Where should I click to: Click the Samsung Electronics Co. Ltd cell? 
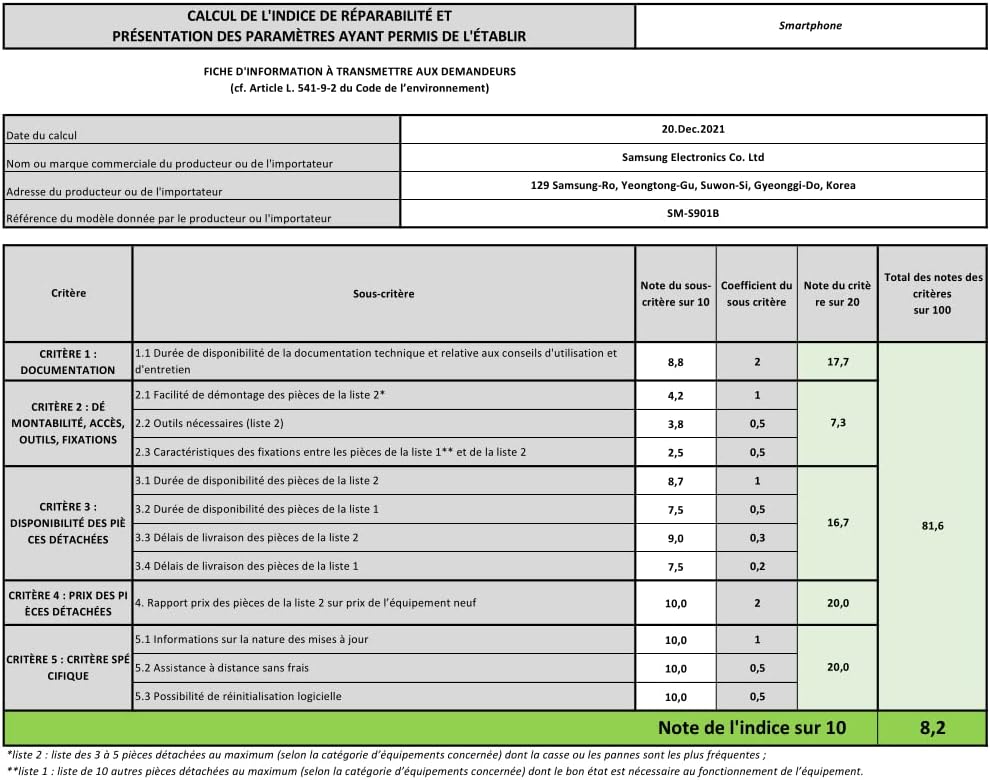click(693, 158)
